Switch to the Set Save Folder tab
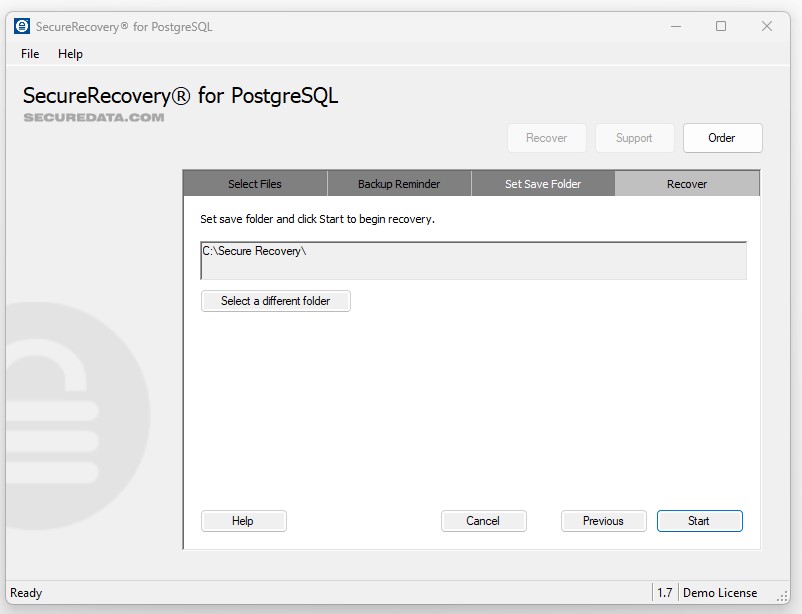 pyautogui.click(x=542, y=184)
